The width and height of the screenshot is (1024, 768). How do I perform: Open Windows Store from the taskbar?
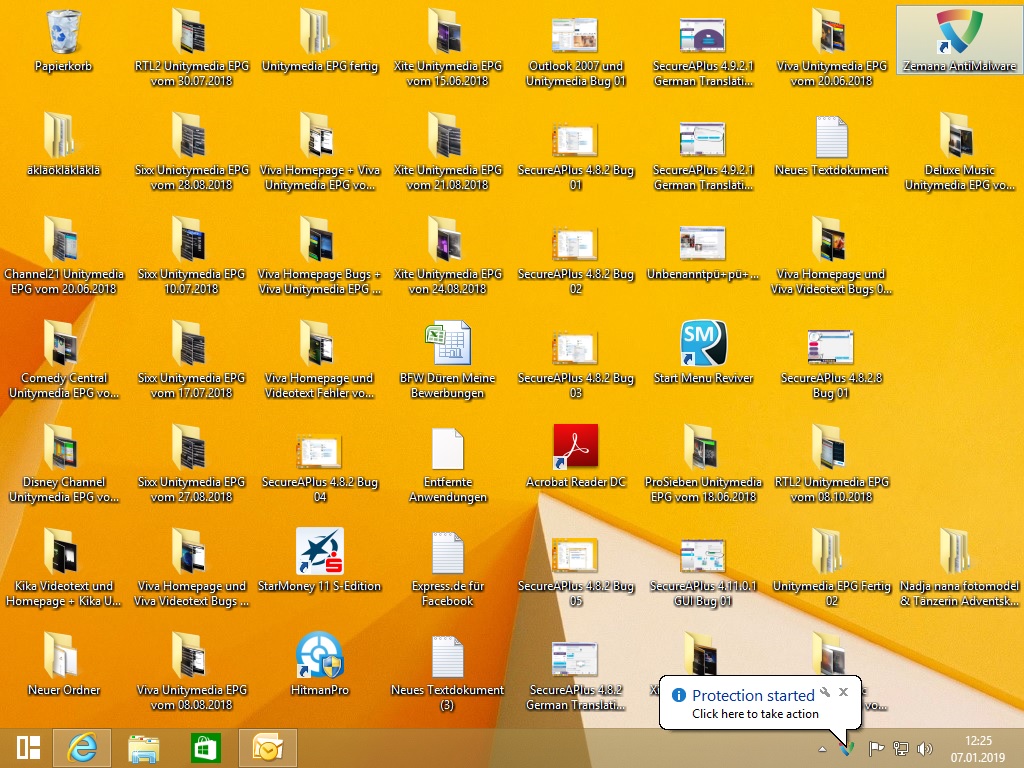click(206, 748)
